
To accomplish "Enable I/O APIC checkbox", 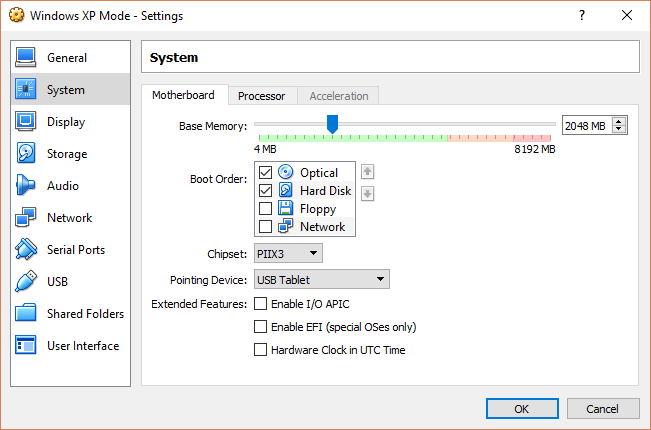I will point(262,304).
